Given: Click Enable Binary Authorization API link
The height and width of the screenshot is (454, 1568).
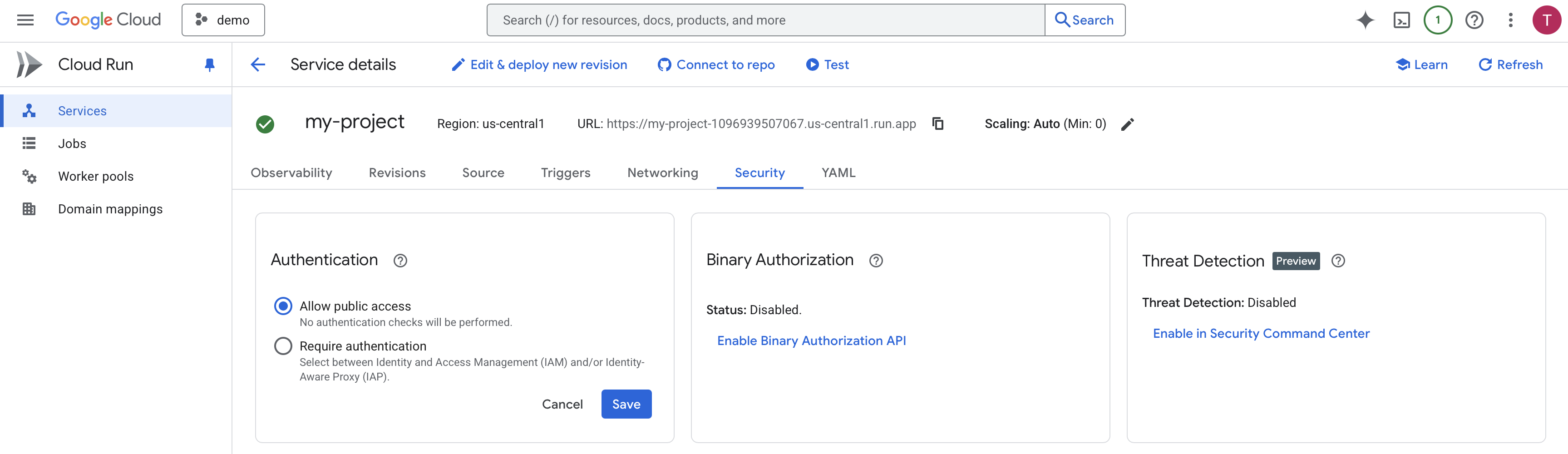Looking at the screenshot, I should (x=811, y=341).
